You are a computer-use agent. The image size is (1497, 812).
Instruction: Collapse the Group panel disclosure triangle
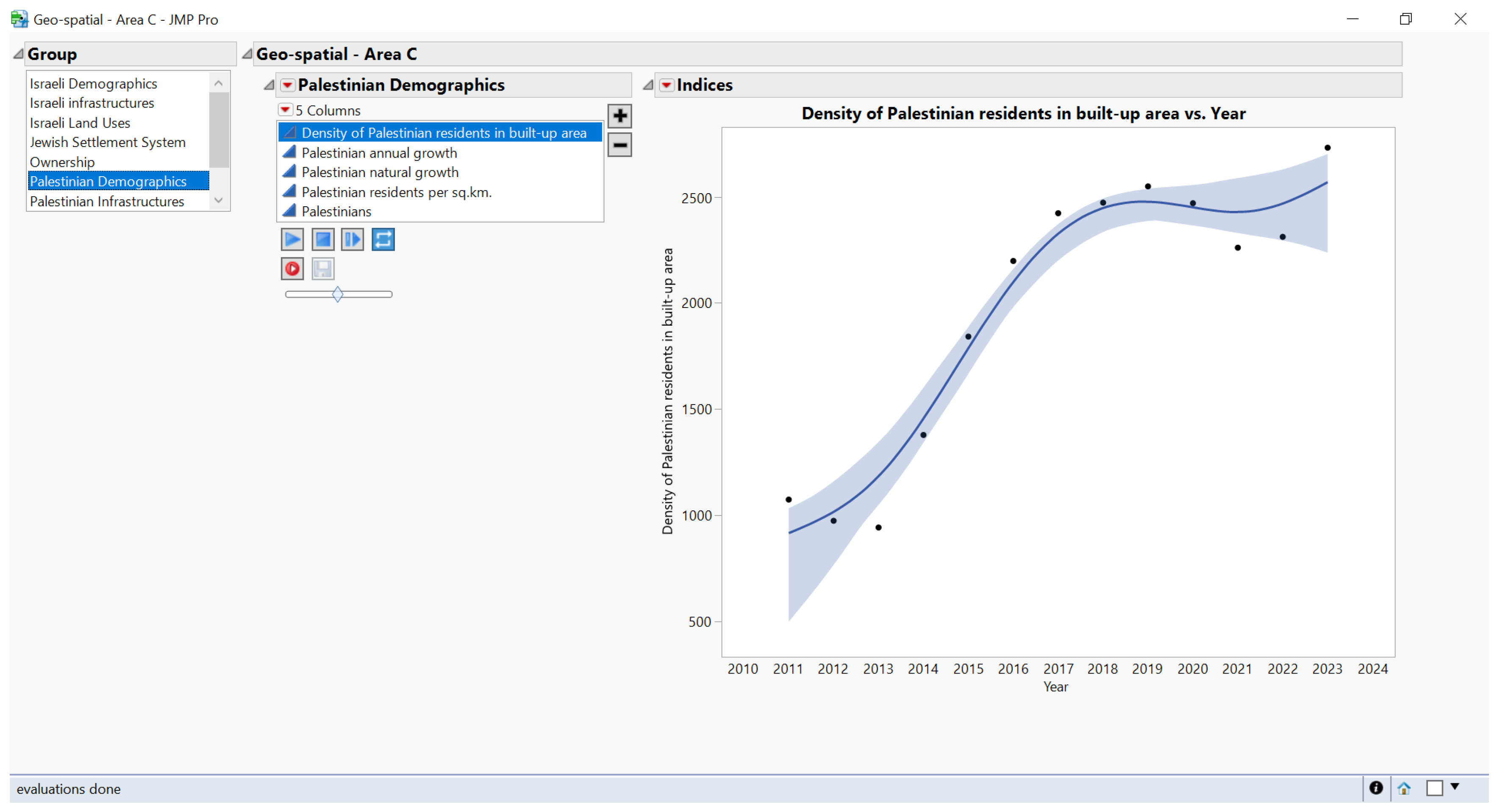[18, 54]
